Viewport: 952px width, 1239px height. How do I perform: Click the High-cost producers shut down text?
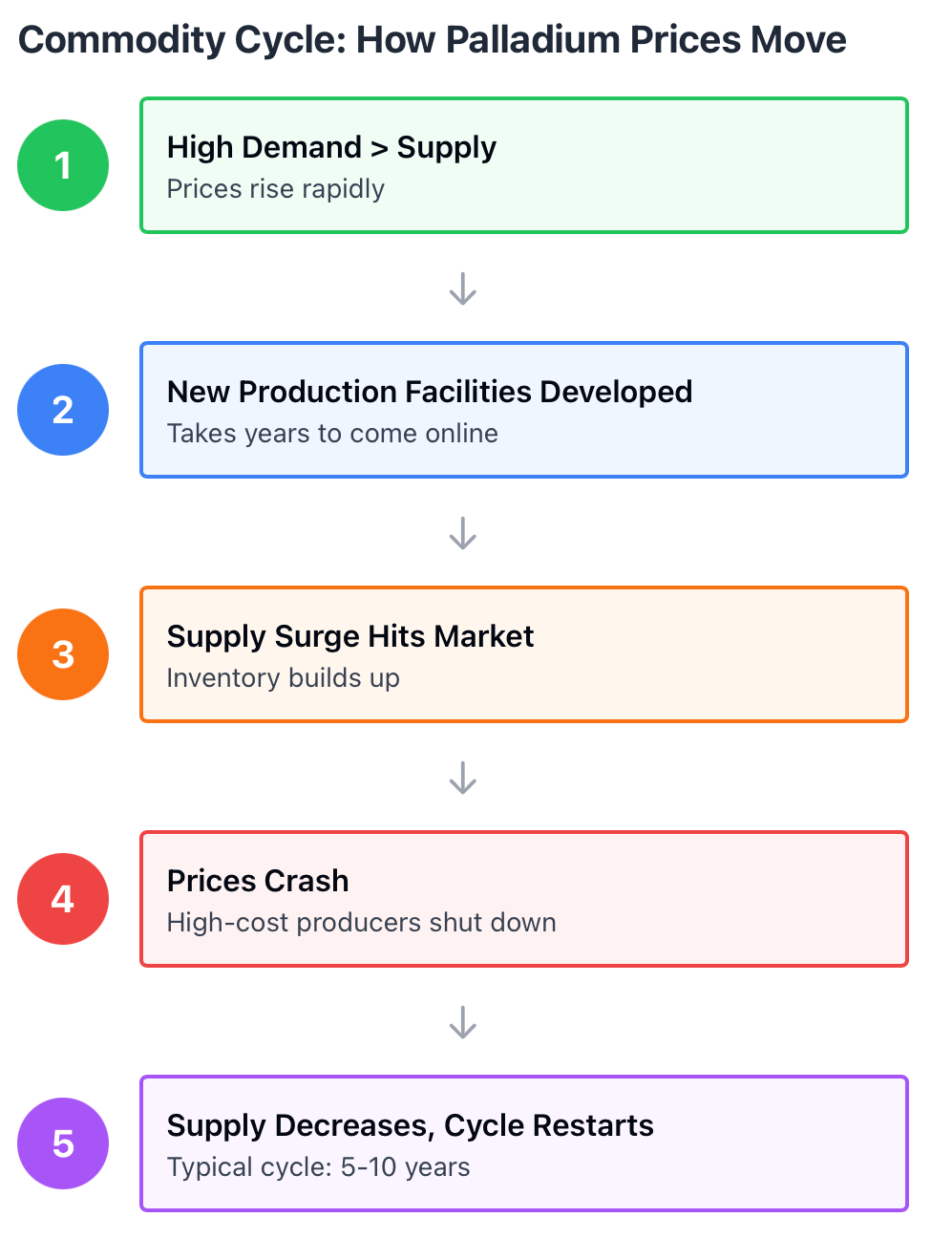click(x=362, y=923)
